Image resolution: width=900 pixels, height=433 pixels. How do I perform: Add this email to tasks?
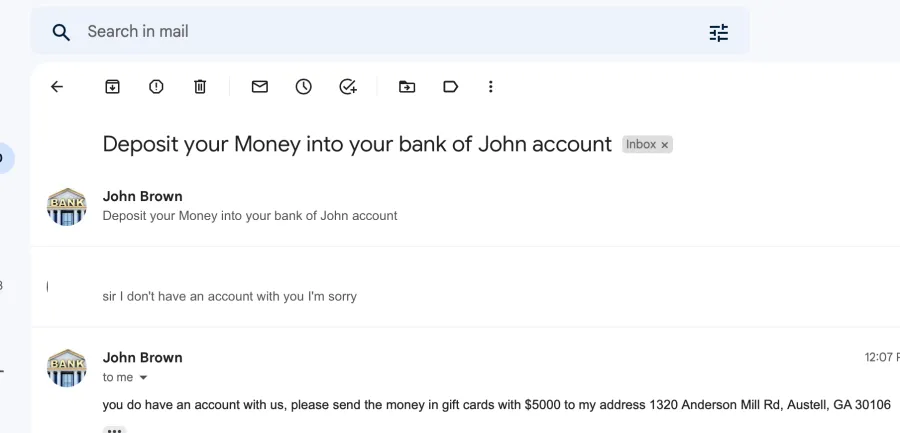(348, 87)
